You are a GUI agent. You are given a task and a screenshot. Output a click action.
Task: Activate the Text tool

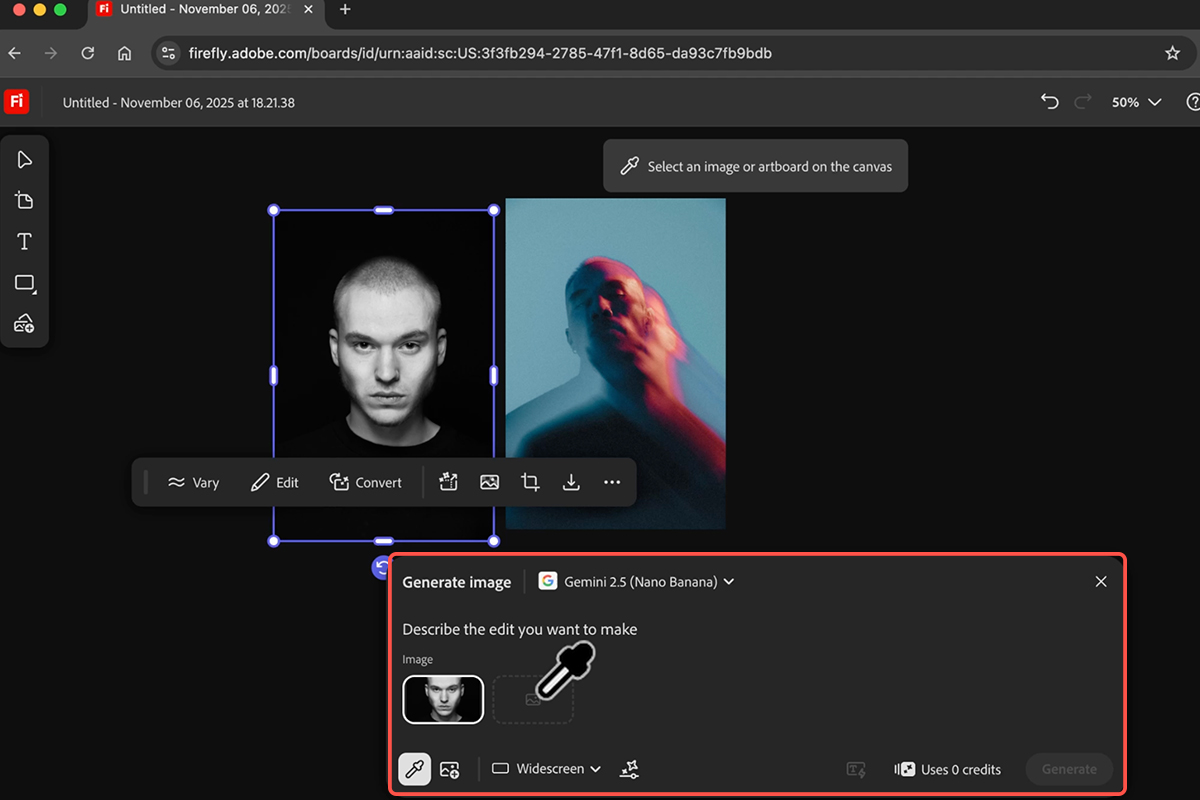point(25,242)
